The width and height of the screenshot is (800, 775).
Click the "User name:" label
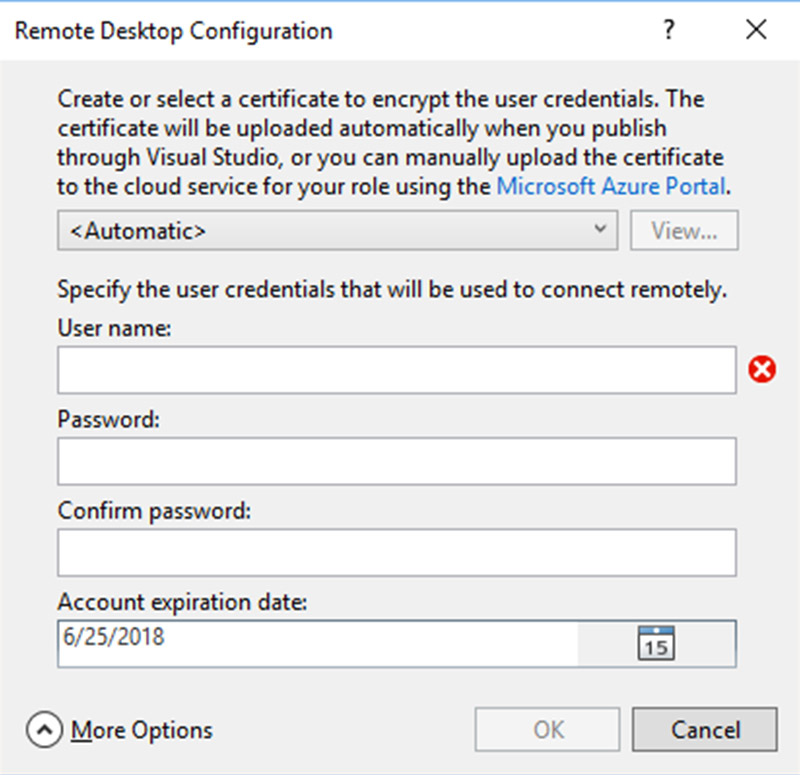coord(115,328)
